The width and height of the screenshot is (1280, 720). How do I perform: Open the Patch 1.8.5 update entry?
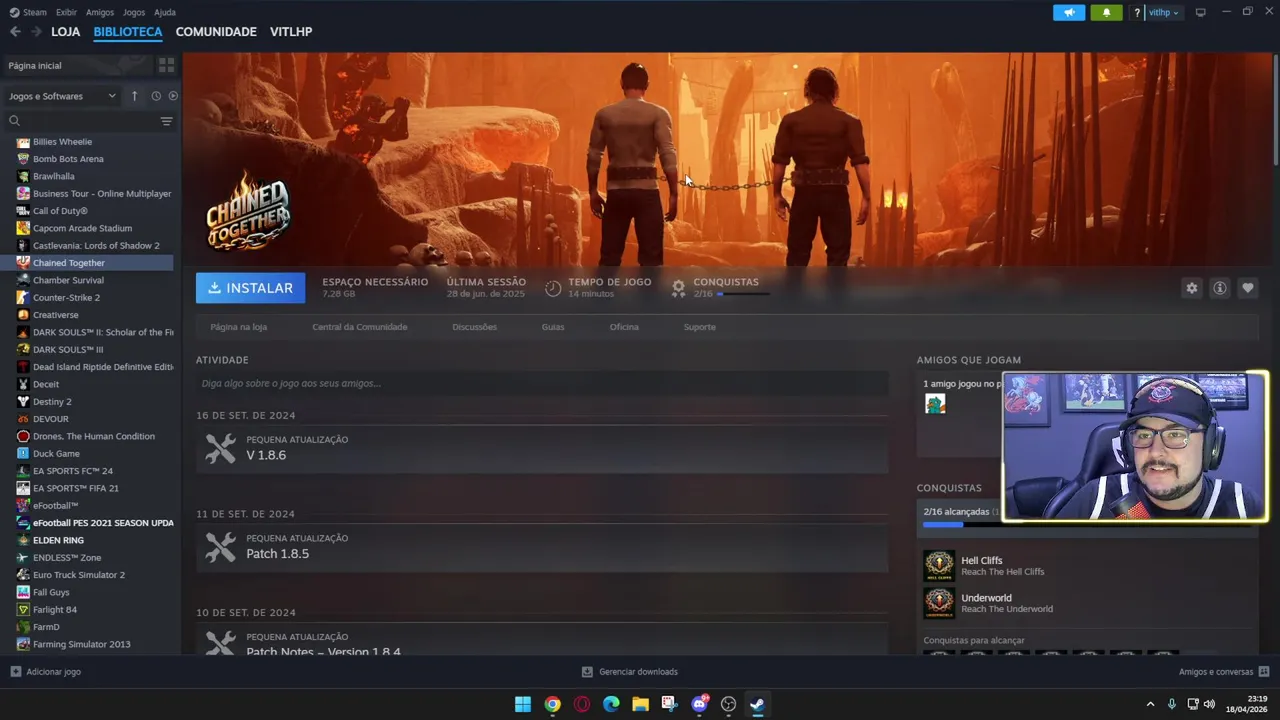coord(542,548)
